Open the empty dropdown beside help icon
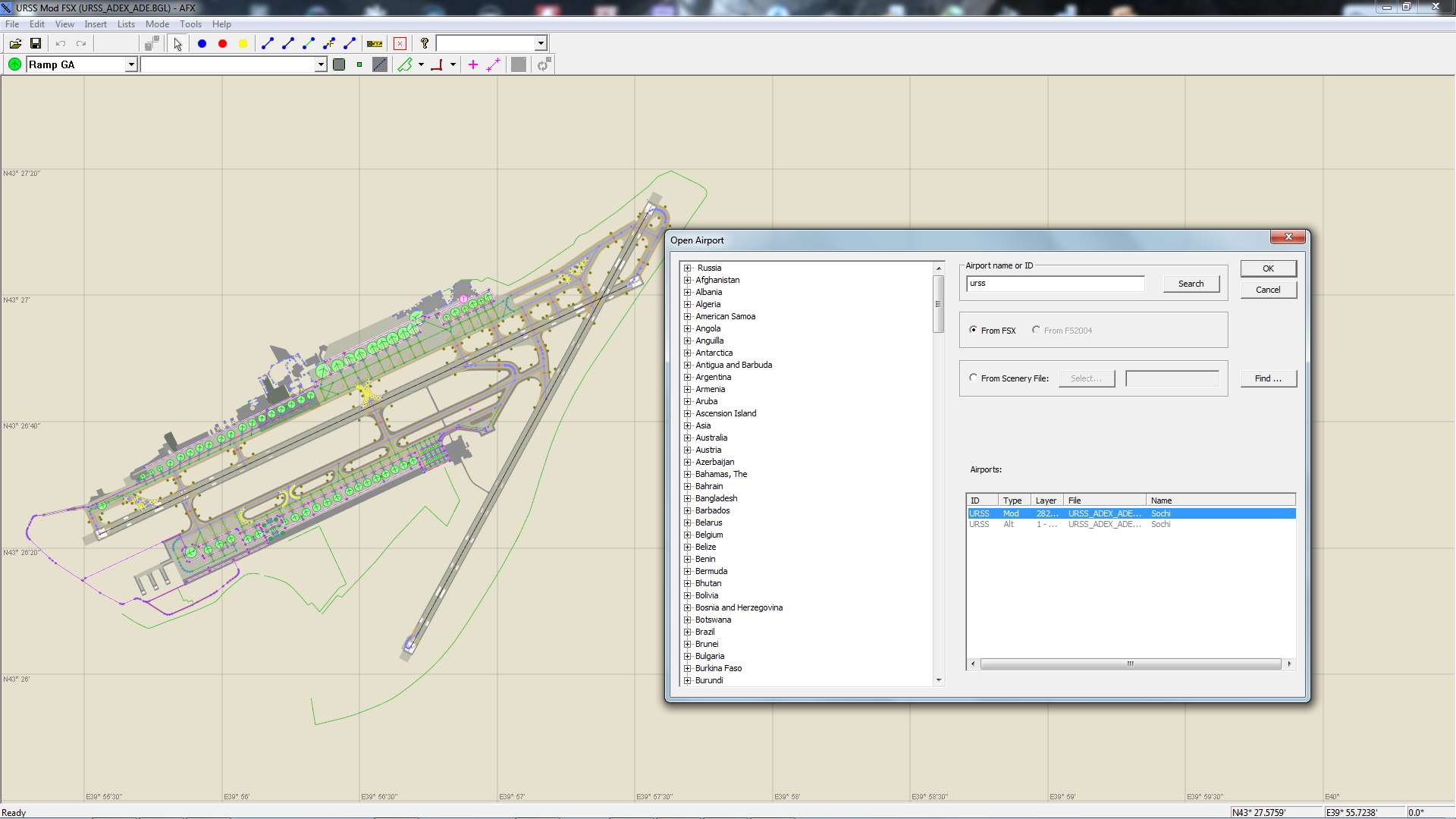Screen dimensions: 1456x819 pos(541,44)
